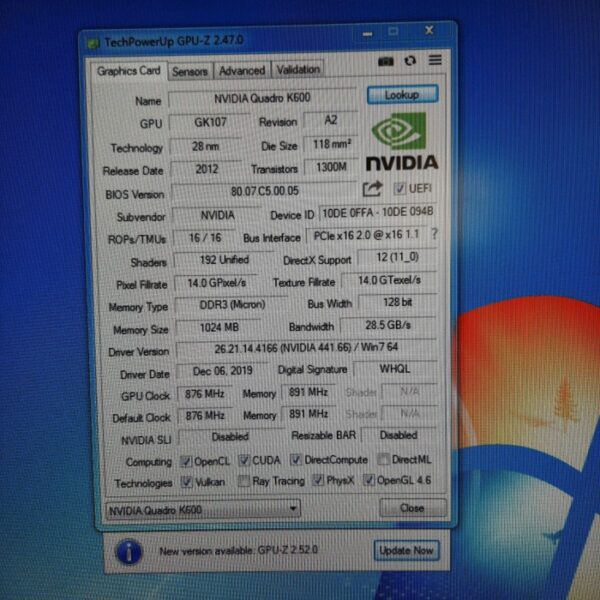600x600 pixels.
Task: Toggle the Ray Tracing checkbox
Action: (x=245, y=481)
